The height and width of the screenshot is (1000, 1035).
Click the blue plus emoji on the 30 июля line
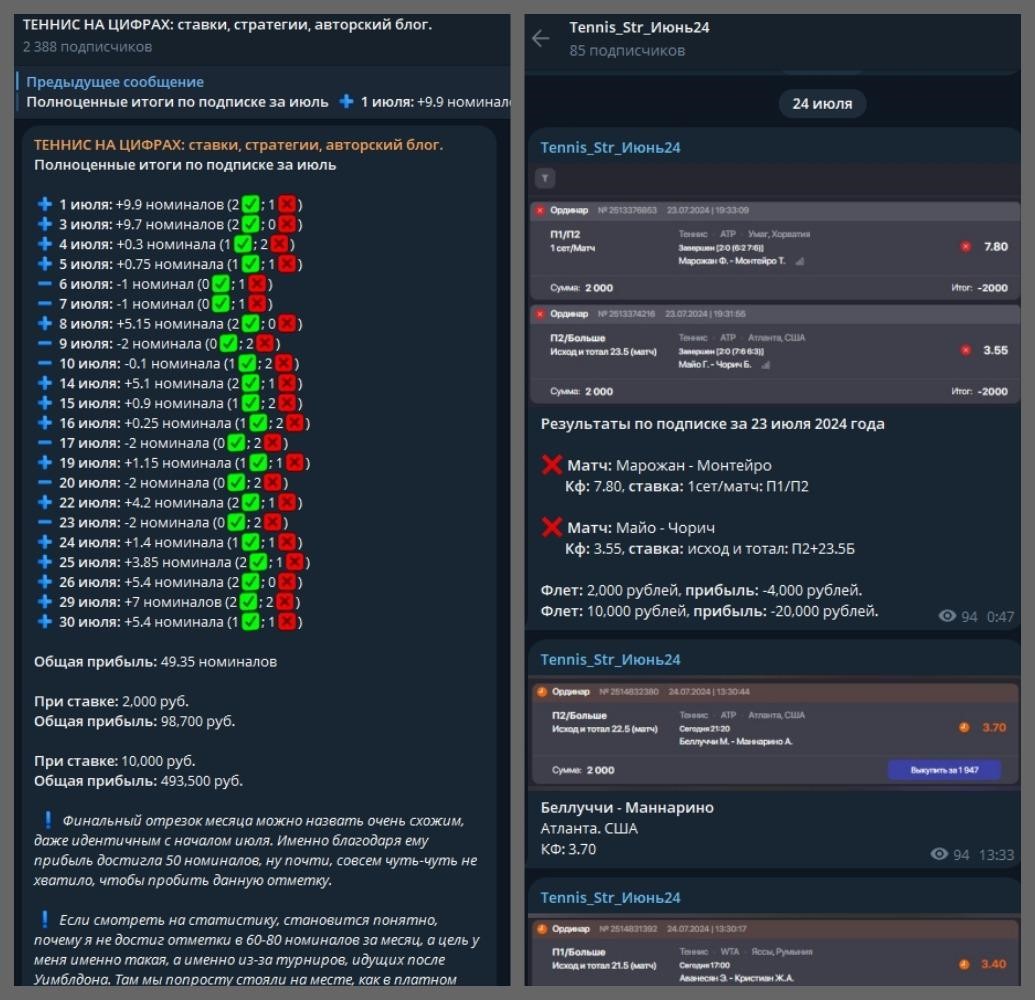pos(44,622)
